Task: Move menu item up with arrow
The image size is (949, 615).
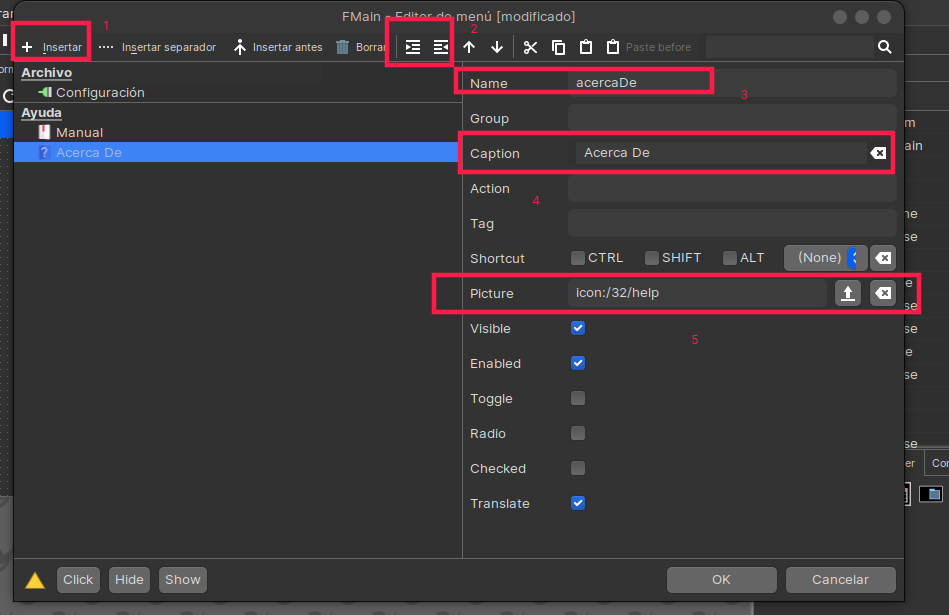Action: coord(469,47)
